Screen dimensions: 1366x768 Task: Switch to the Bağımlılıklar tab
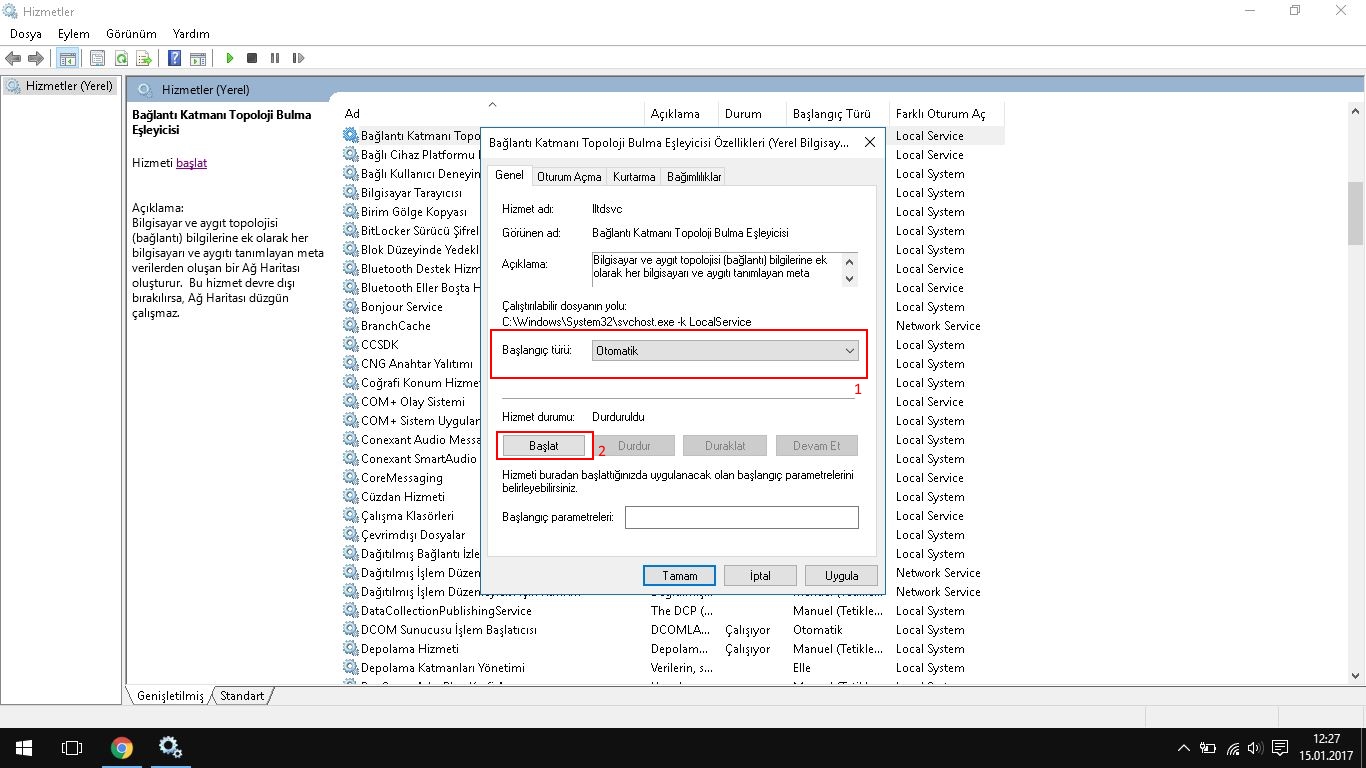[694, 177]
